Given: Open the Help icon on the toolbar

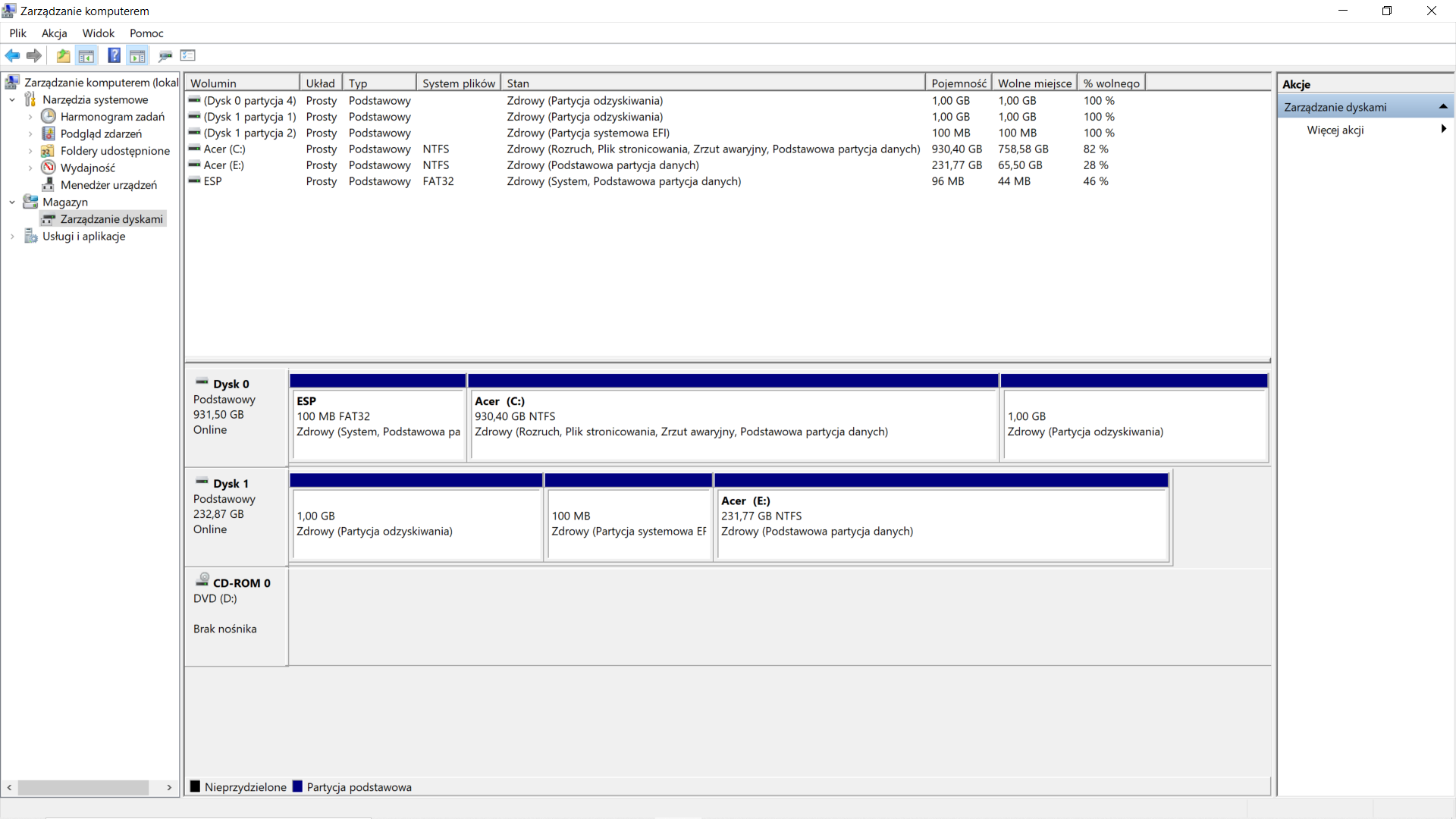Looking at the screenshot, I should tap(114, 55).
